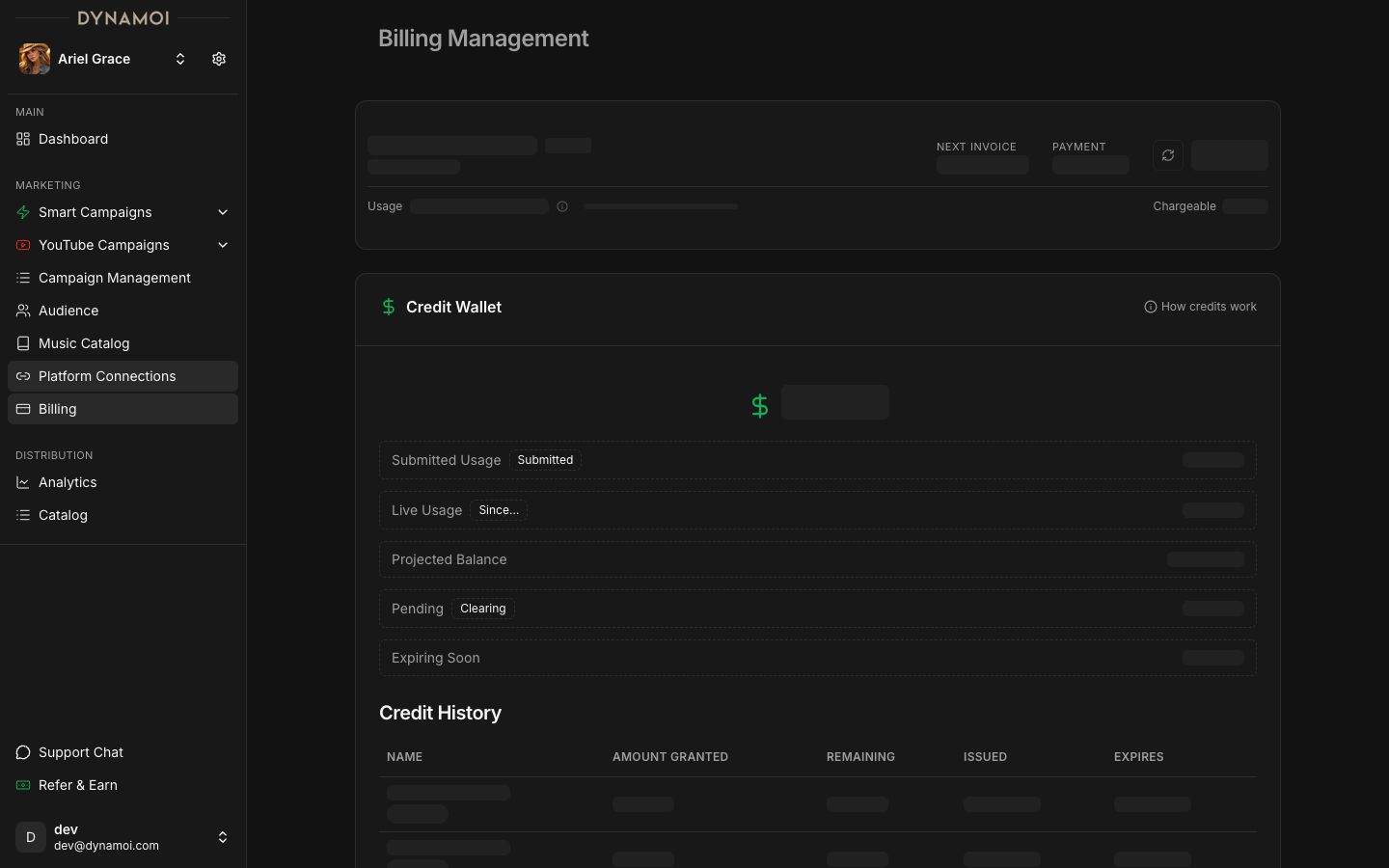Expand the Smart Campaigns submenu chevron
This screenshot has height=868, width=1389.
coord(223,212)
